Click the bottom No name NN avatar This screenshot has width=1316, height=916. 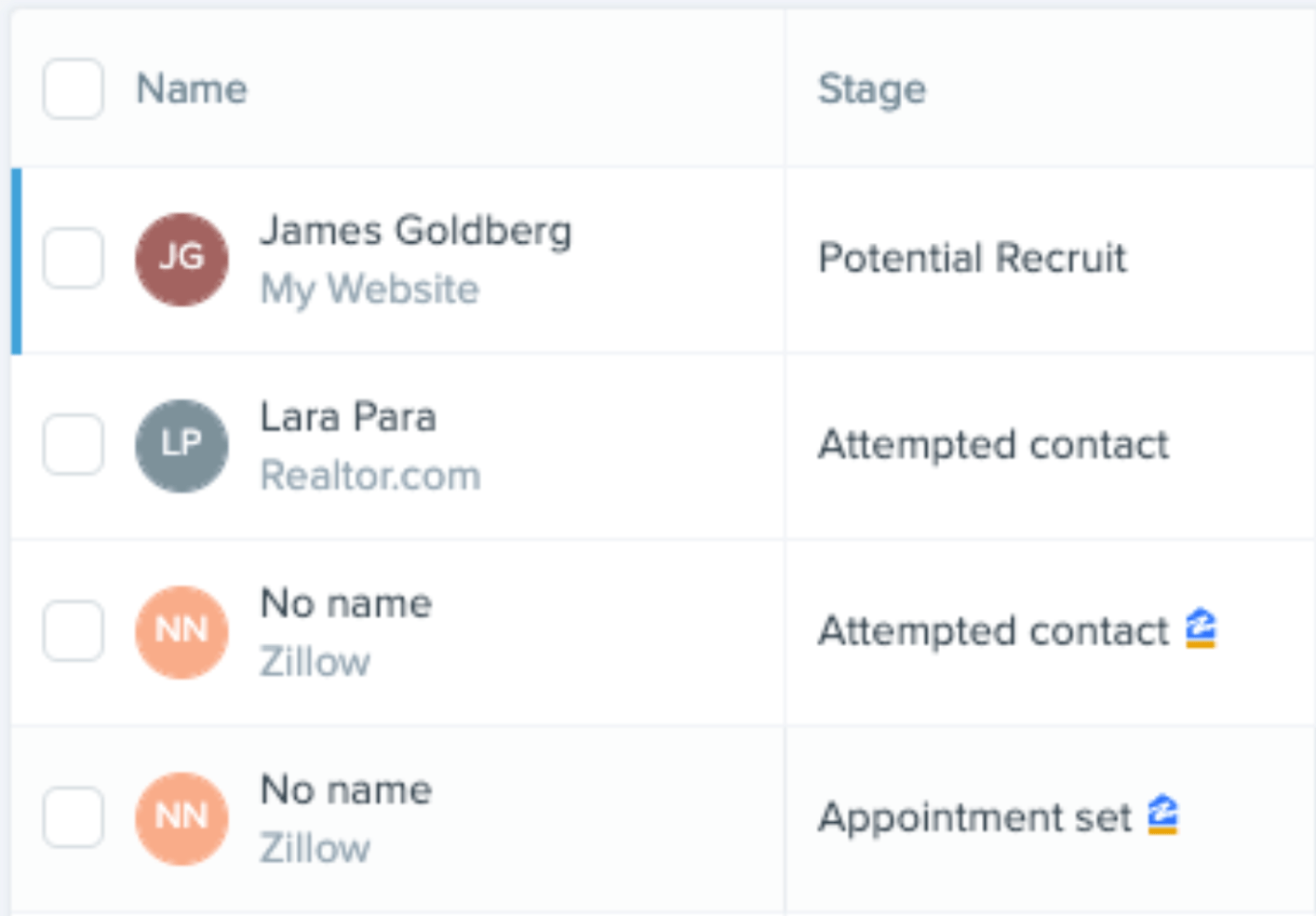[x=181, y=816]
